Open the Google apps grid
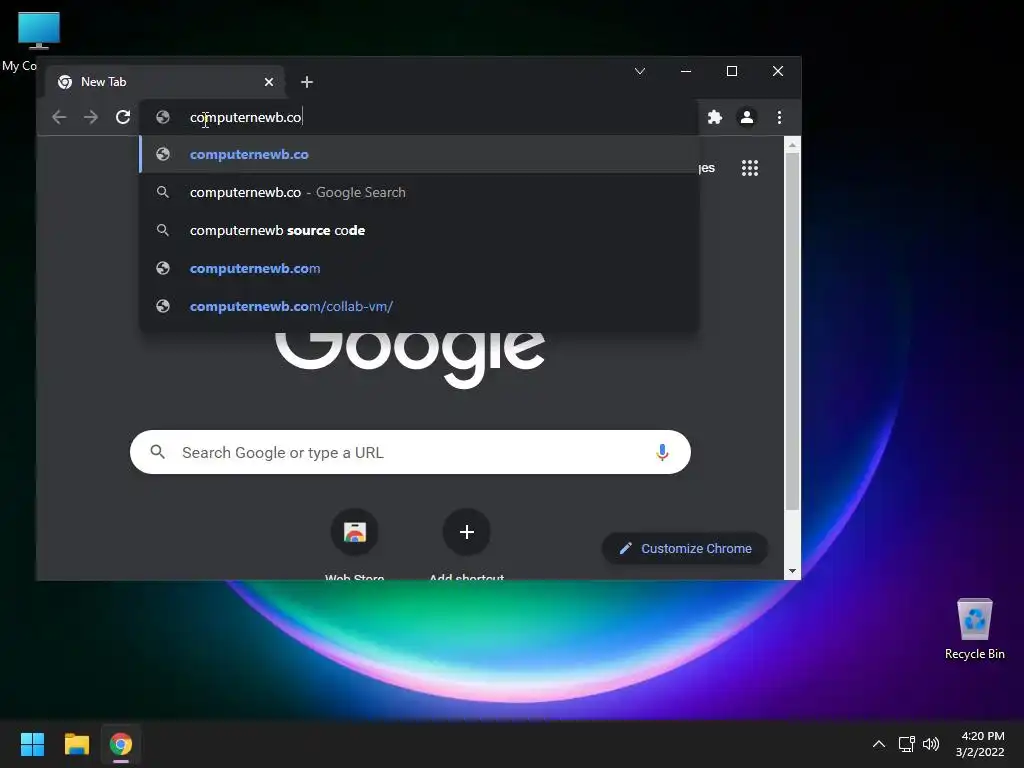The width and height of the screenshot is (1024, 768). [x=750, y=168]
